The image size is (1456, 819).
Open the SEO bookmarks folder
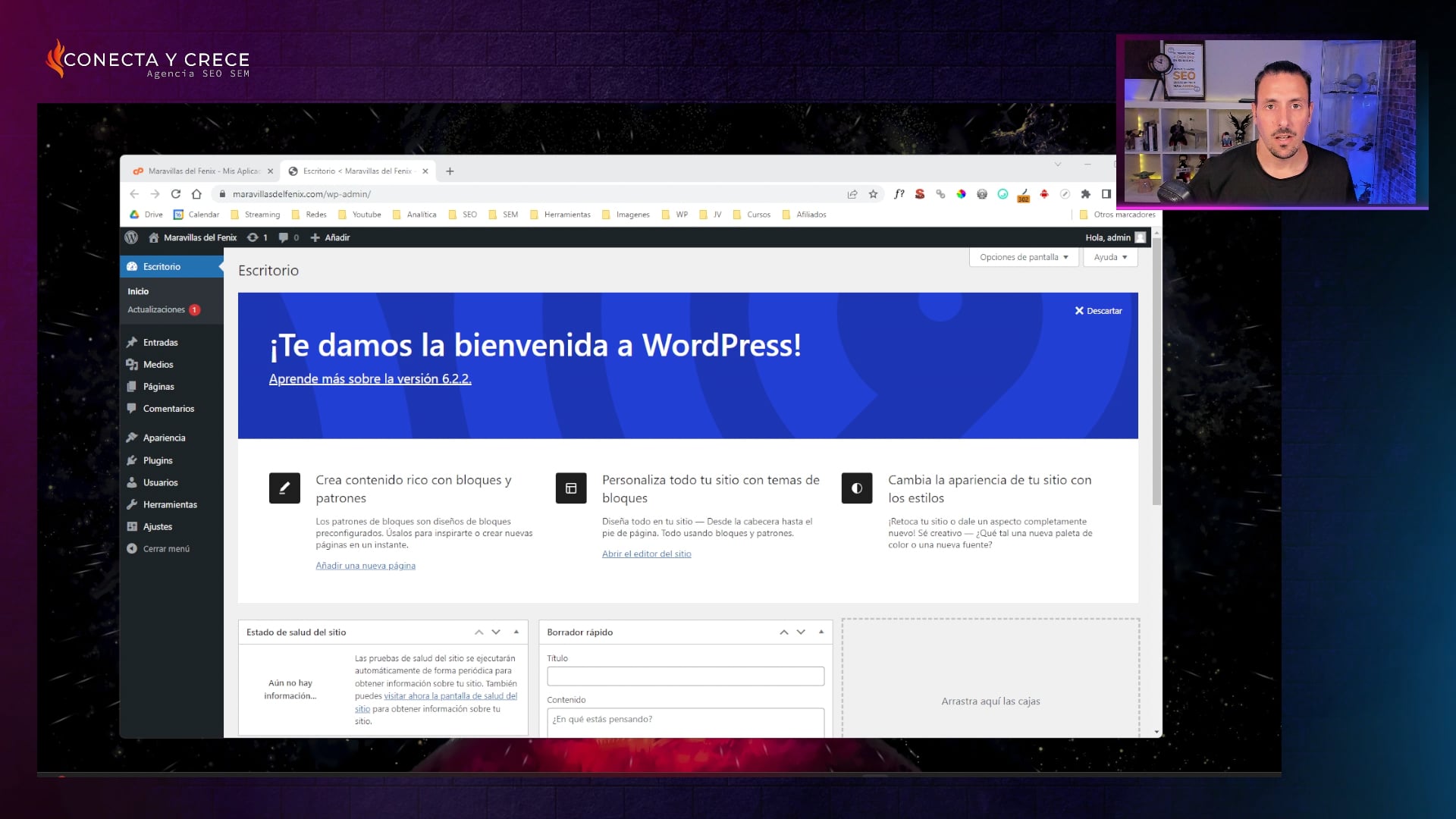tap(463, 215)
